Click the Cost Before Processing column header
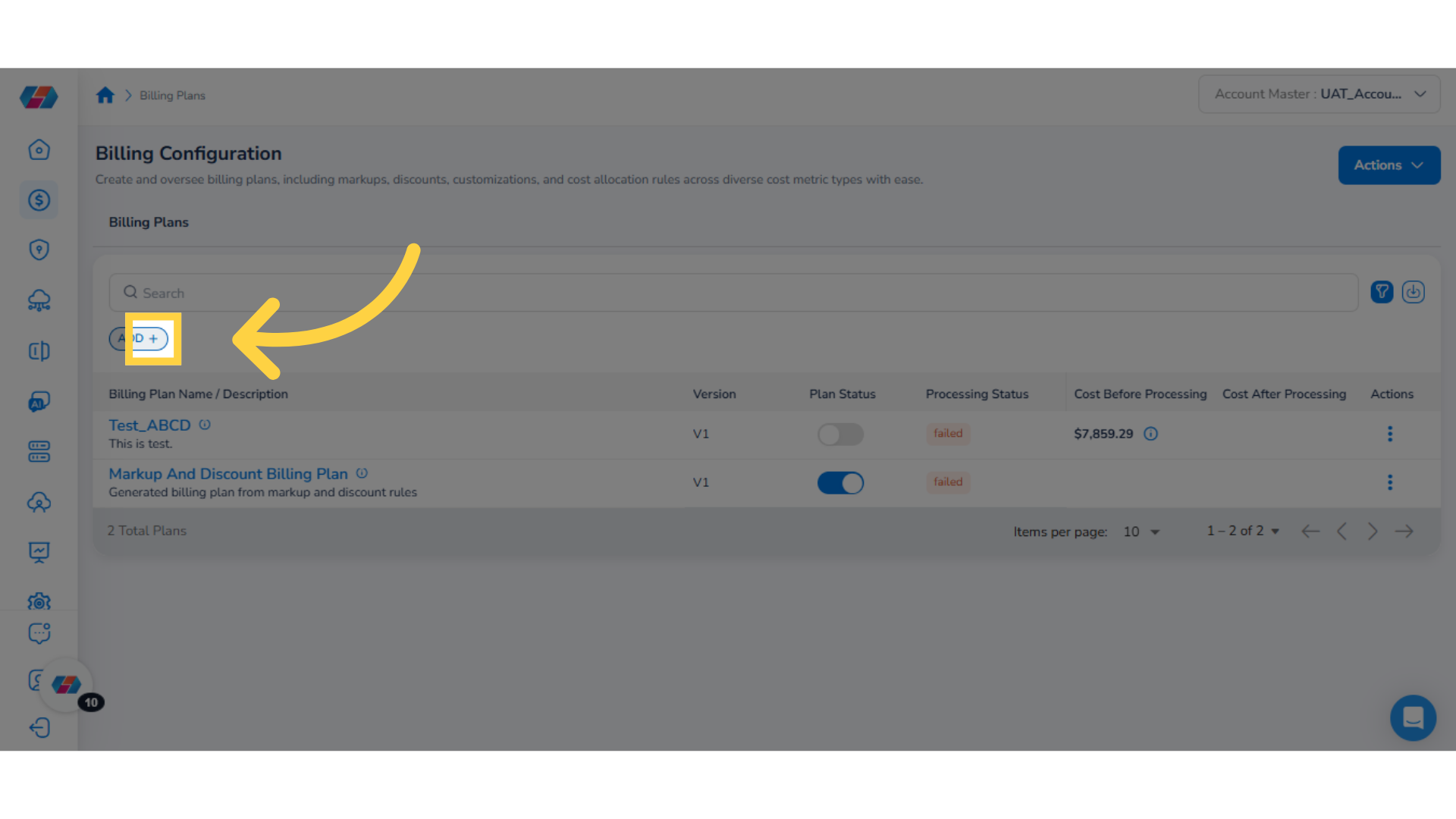 click(x=1140, y=394)
